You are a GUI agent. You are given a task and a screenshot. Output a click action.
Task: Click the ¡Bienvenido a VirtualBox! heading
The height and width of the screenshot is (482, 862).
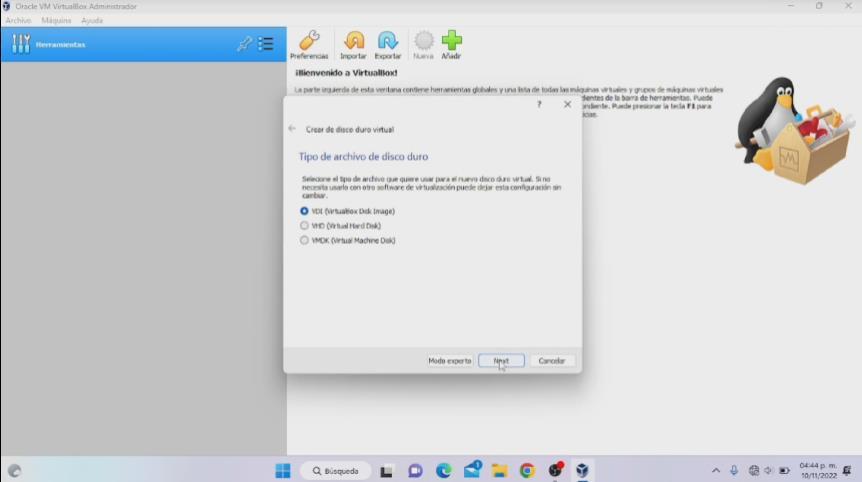[x=346, y=73]
